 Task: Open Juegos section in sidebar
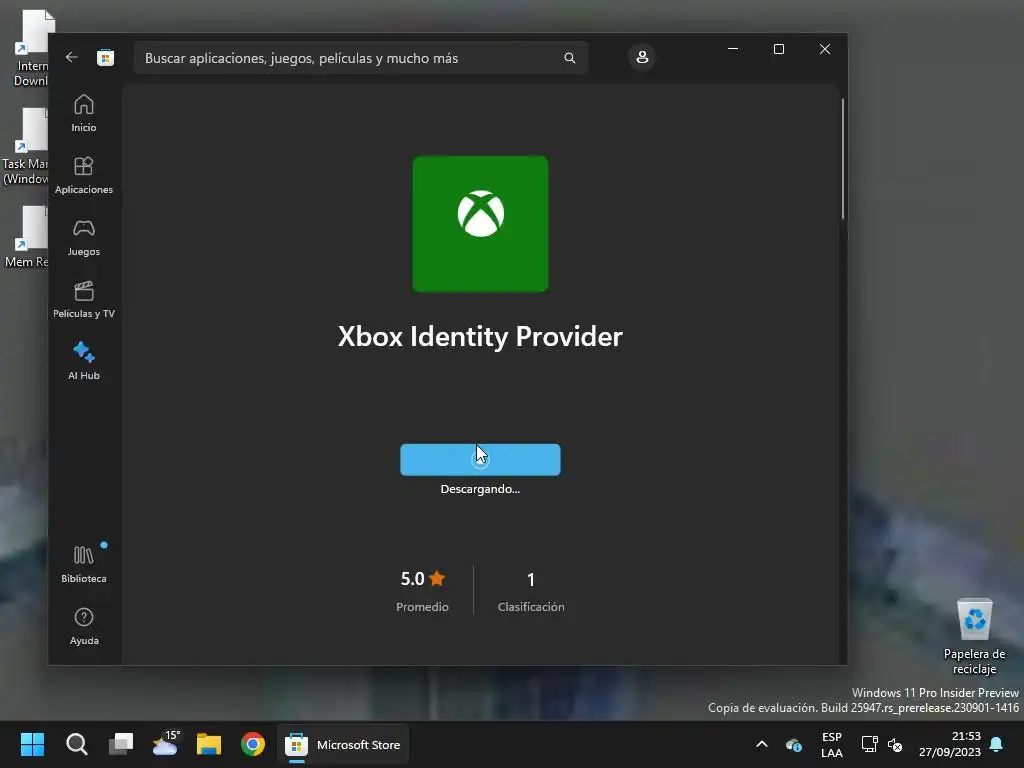(84, 238)
